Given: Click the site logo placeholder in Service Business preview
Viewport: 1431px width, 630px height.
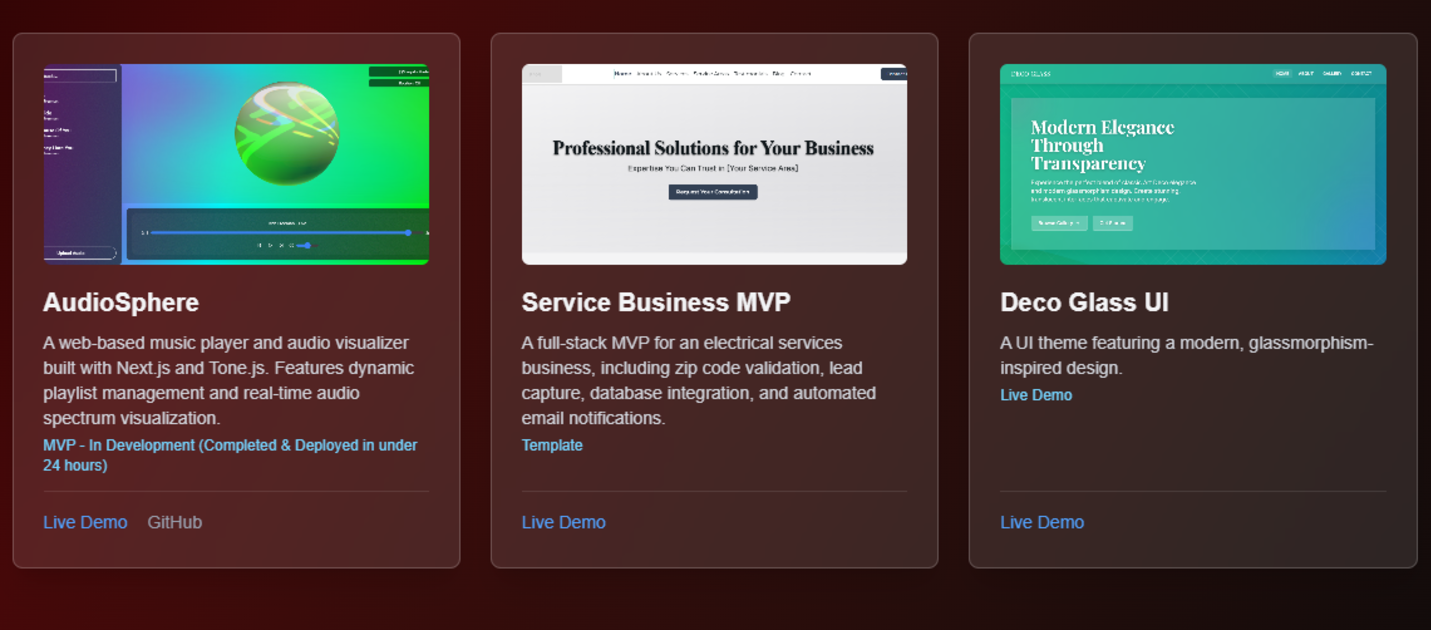Looking at the screenshot, I should (x=542, y=72).
